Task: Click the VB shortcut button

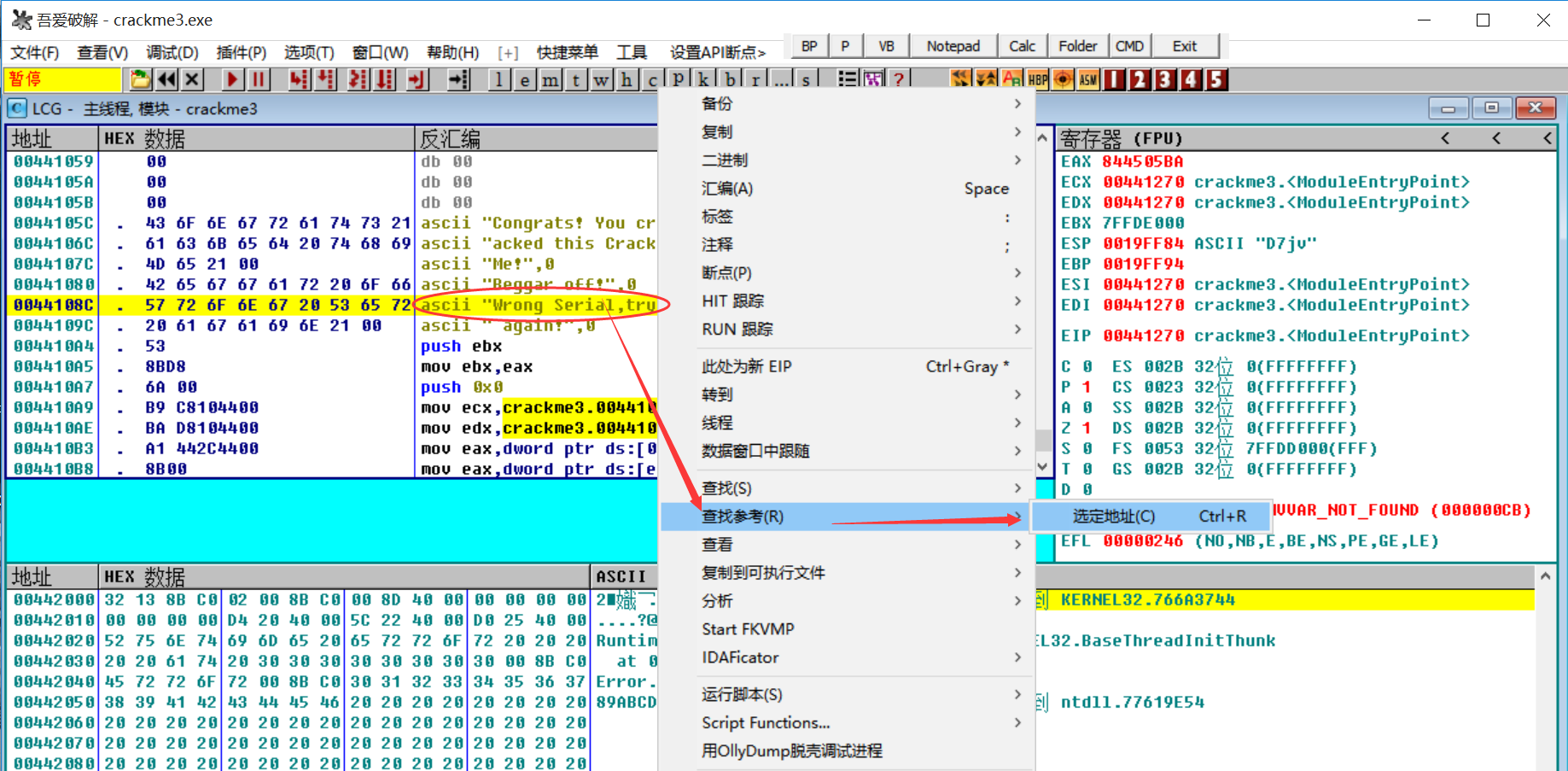Action: (x=886, y=46)
